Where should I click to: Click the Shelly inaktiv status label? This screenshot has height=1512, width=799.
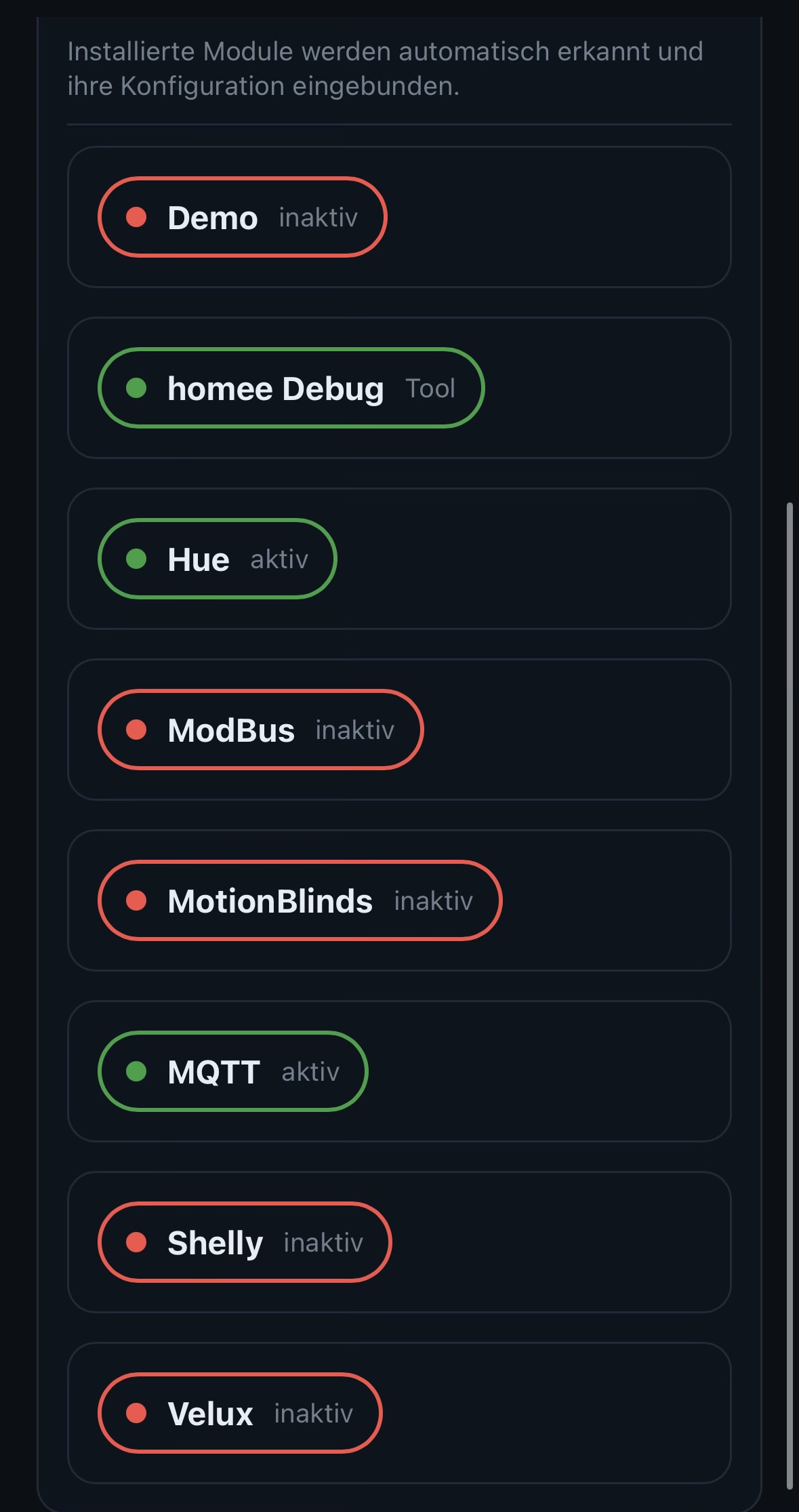pos(323,1243)
